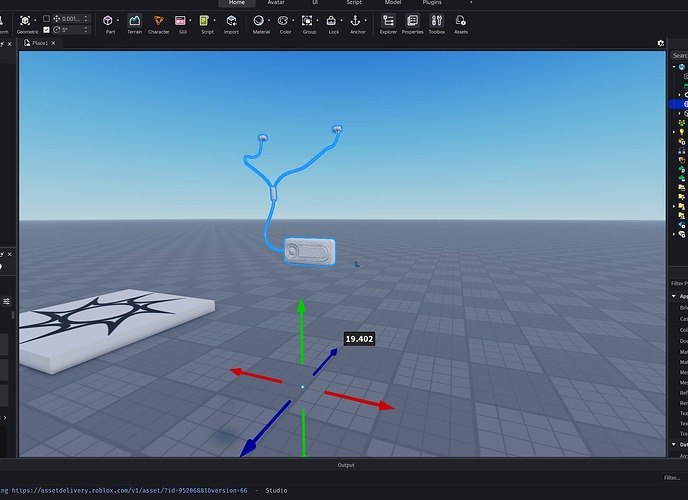Select the Geometric transform mode icon

pos(25,20)
